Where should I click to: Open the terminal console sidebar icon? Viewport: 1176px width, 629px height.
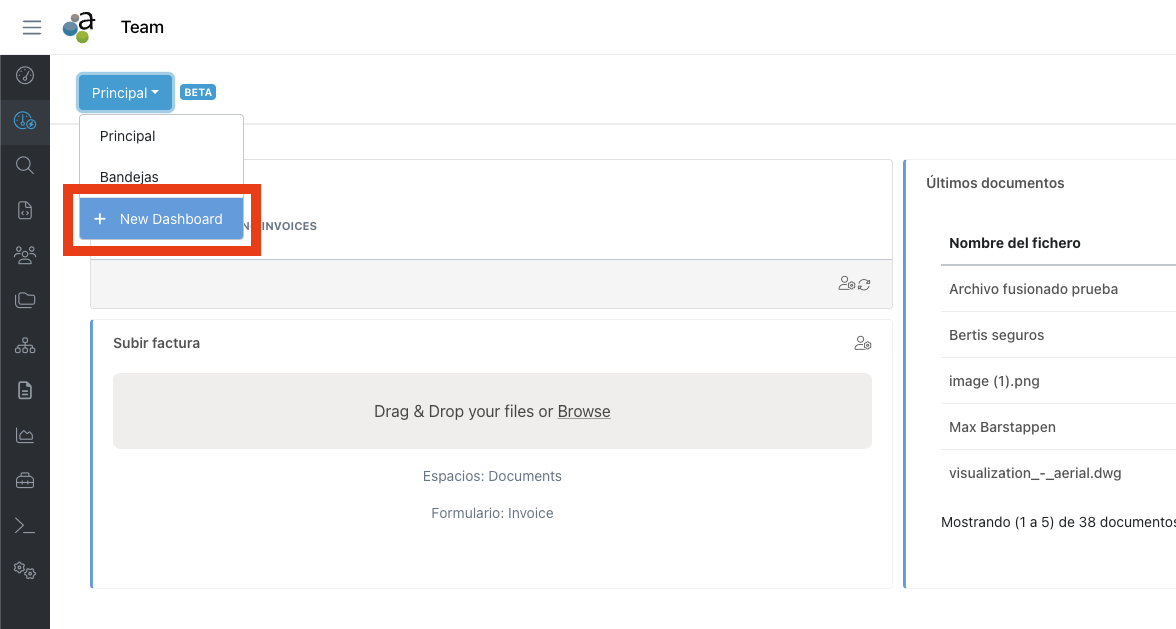point(25,526)
